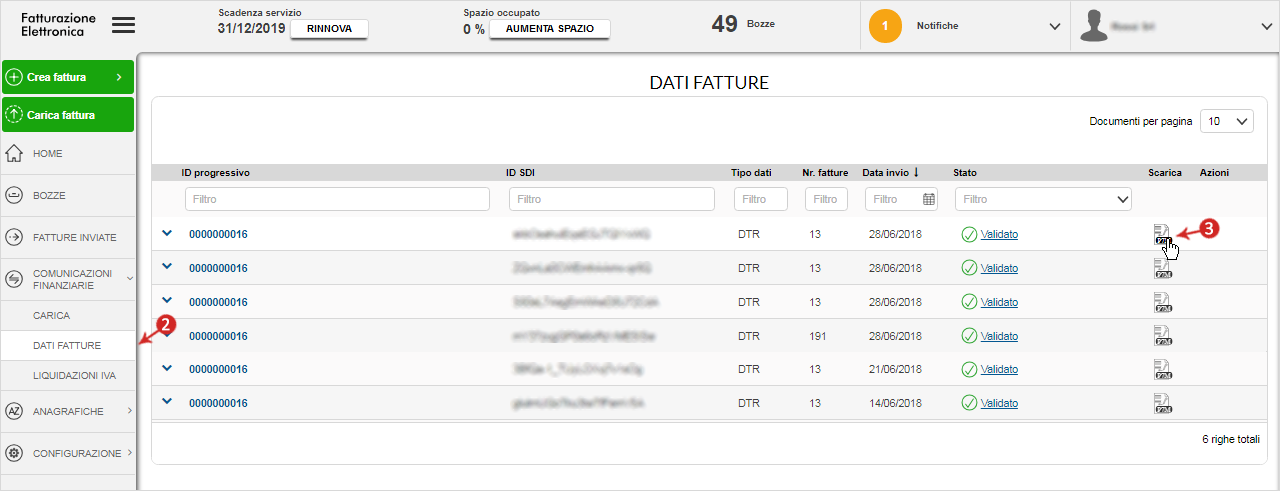Click the green Crea fattura button

68,77
